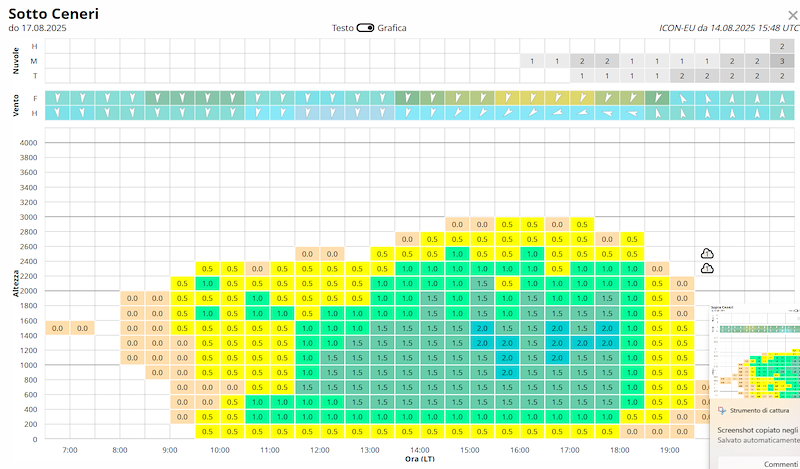Select the first F wind arrow at 7:00
Viewport: 800px width, 469px height.
click(x=58, y=97)
